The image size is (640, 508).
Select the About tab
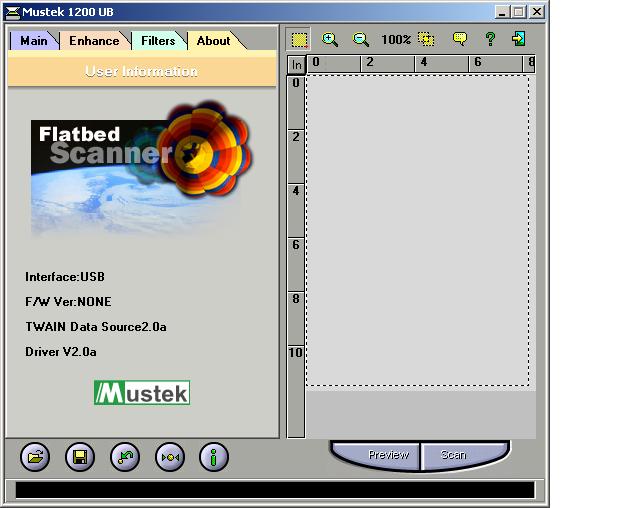point(213,41)
